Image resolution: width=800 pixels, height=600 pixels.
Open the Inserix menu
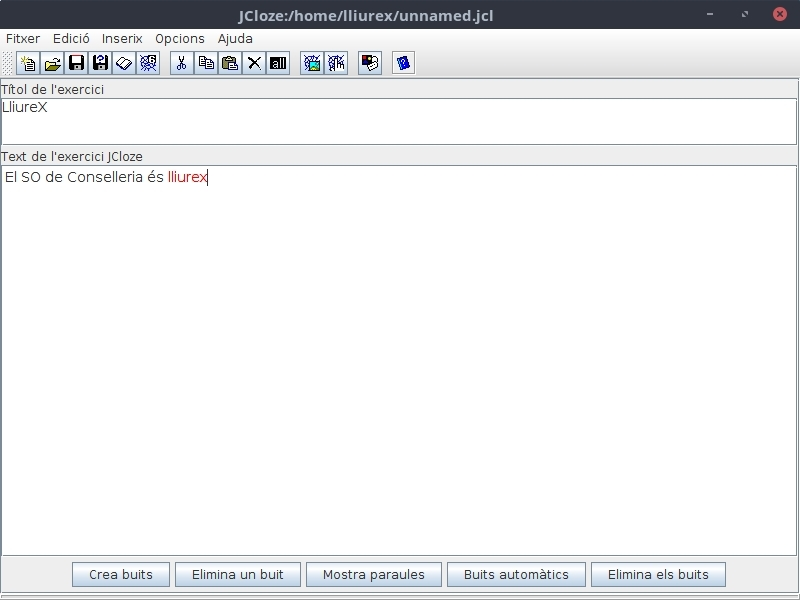coord(122,38)
